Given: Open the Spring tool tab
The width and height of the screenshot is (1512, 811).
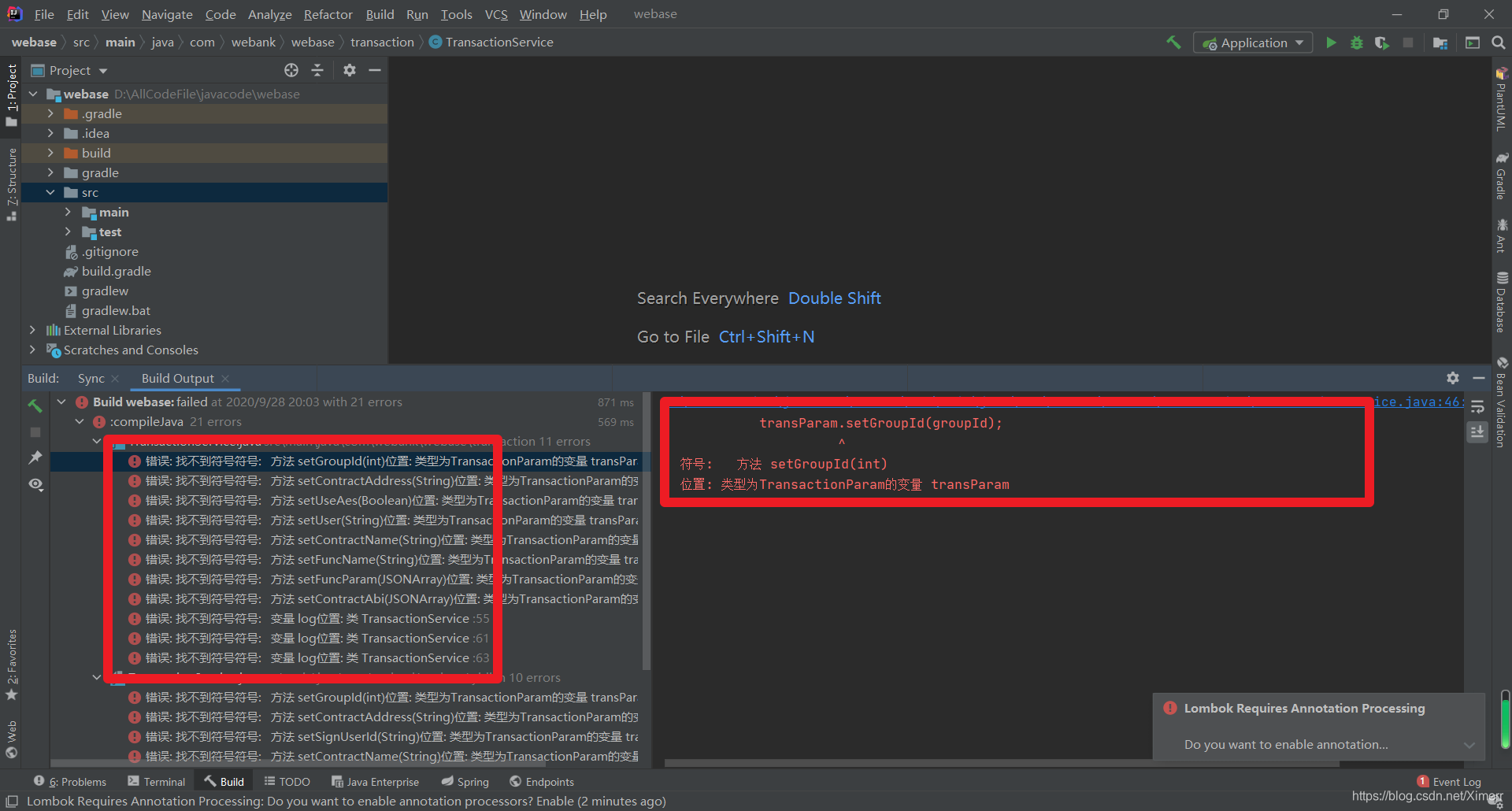Looking at the screenshot, I should pos(465,782).
